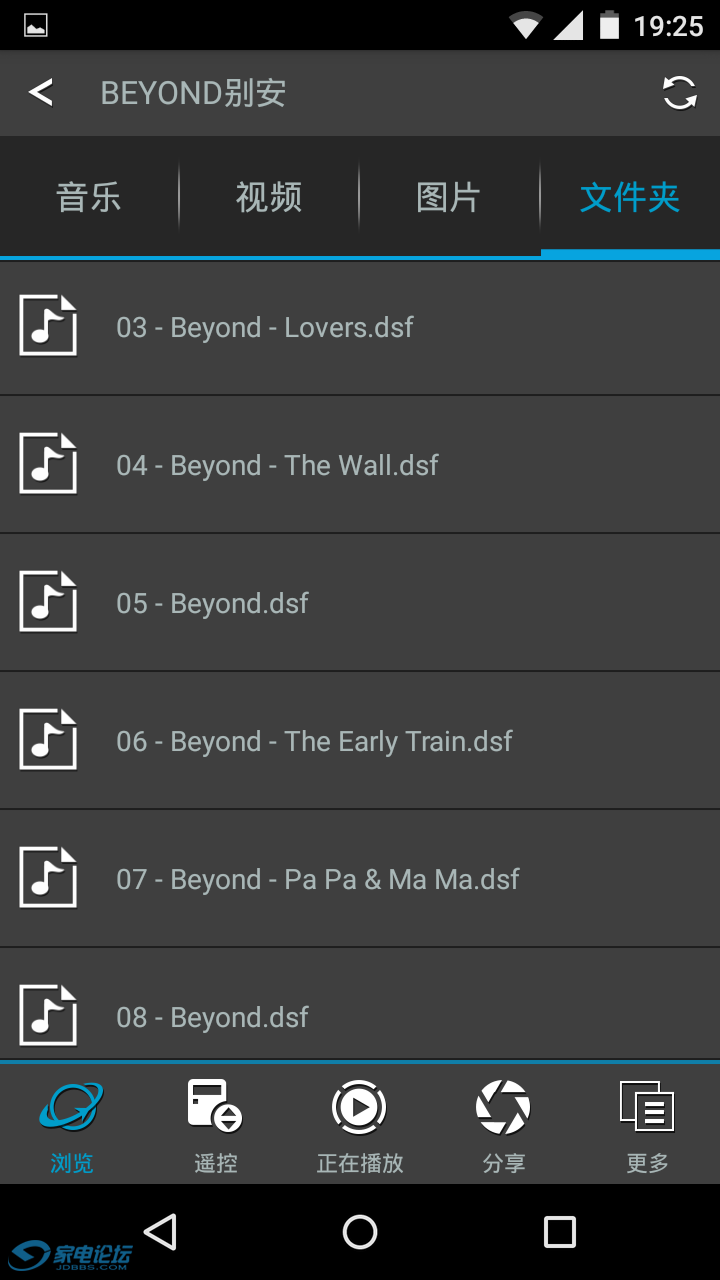The image size is (720, 1280).
Task: Switch to the 图片 tab
Action: pyautogui.click(x=449, y=197)
